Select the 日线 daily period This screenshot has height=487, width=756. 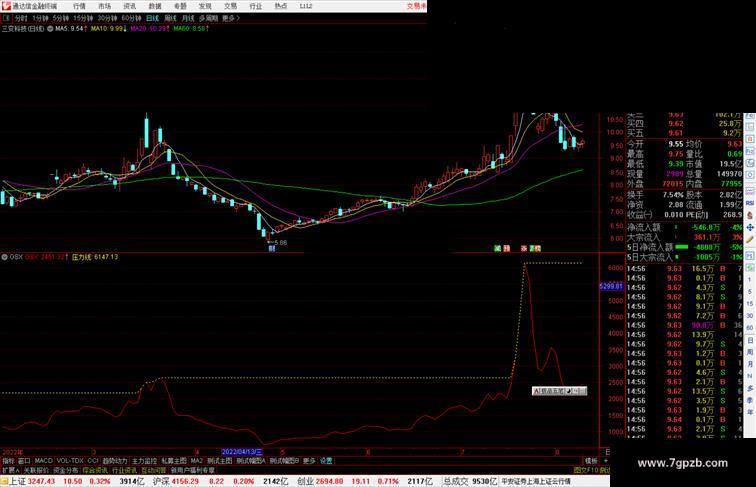(x=152, y=18)
